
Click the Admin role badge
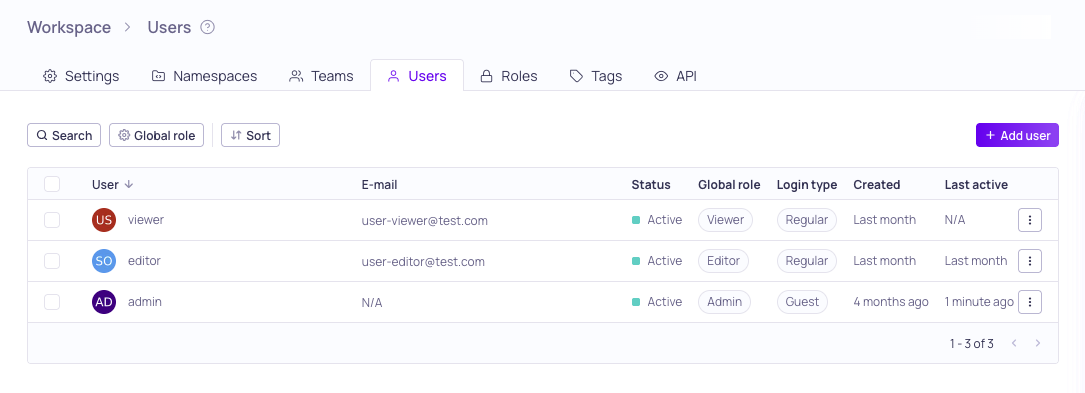pos(724,302)
